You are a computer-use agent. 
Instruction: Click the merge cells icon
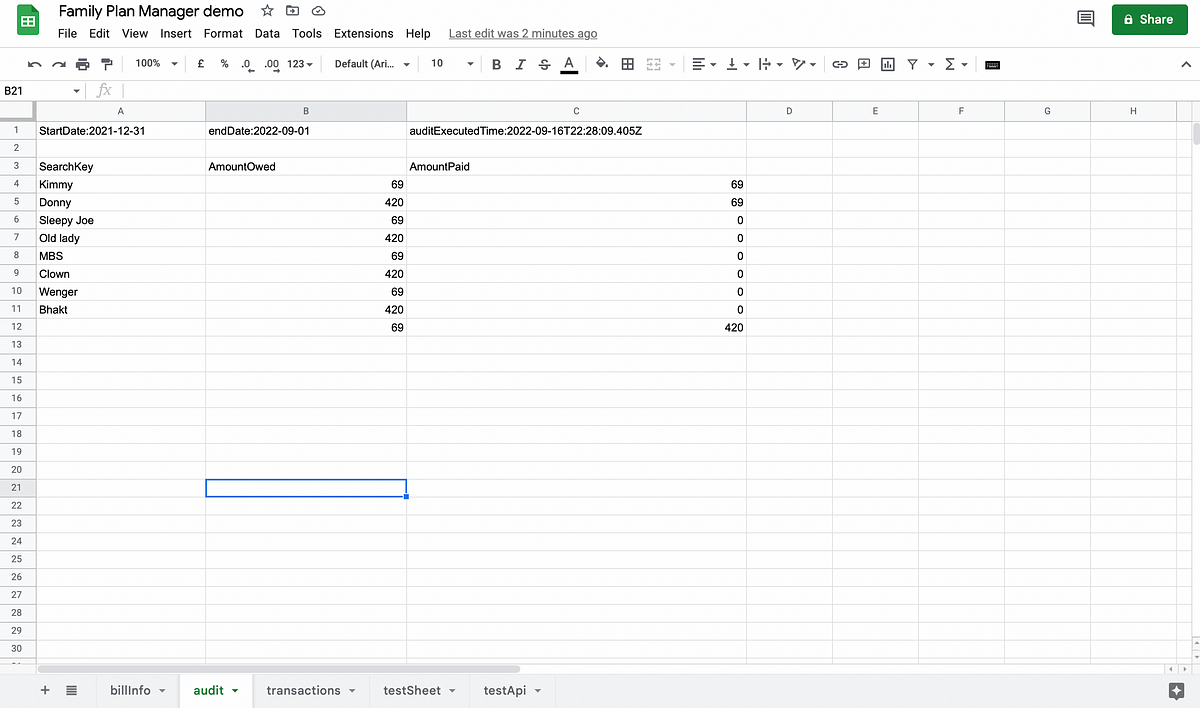click(x=654, y=64)
